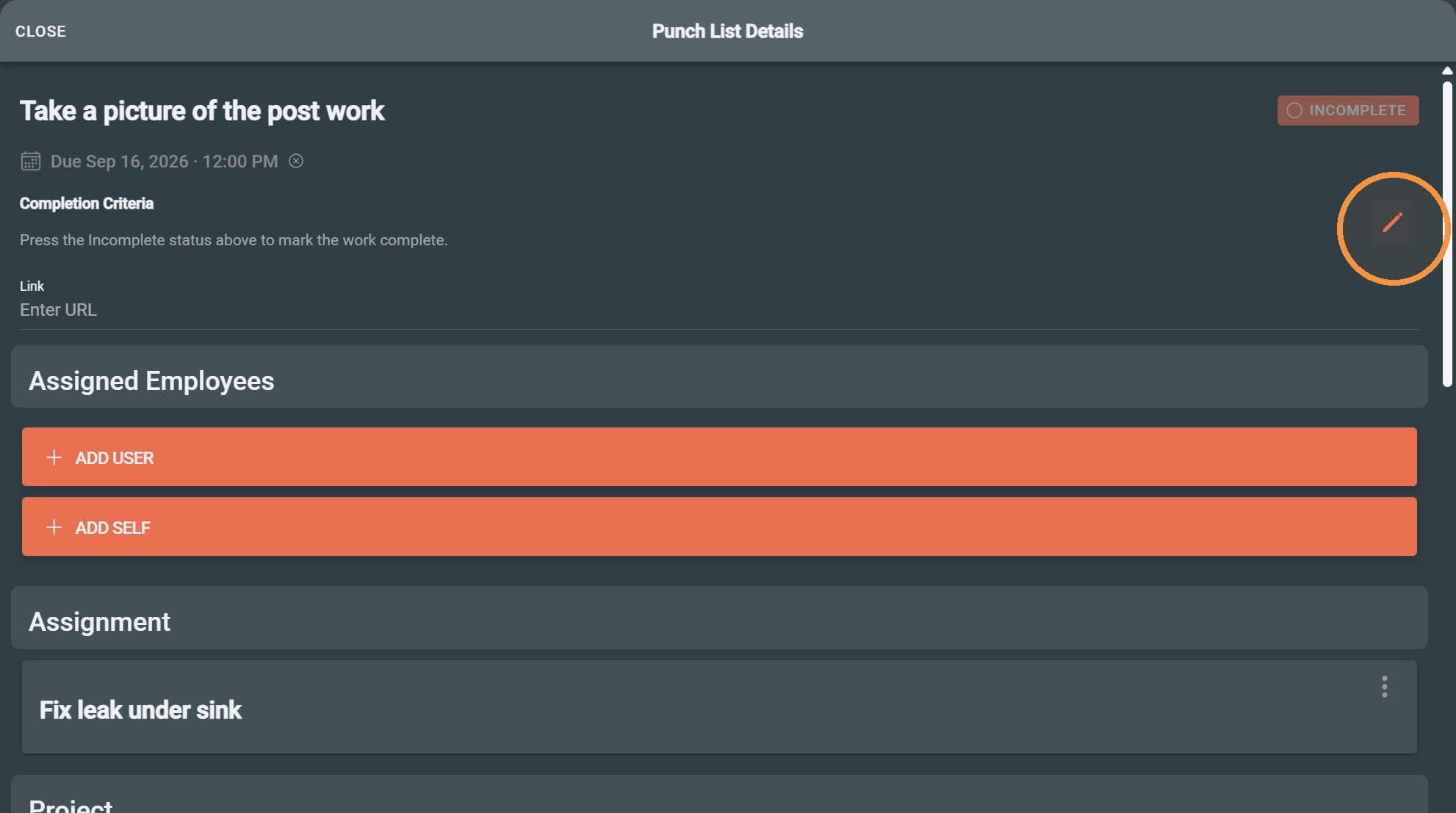
Task: Click CLOSE to dismiss Punch List Details
Action: (41, 31)
